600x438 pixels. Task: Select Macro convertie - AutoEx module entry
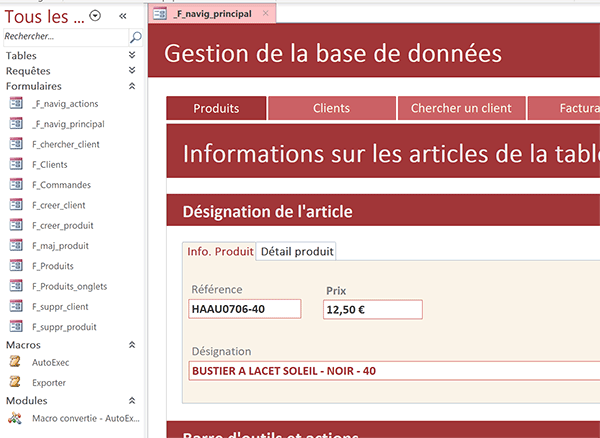[86, 418]
